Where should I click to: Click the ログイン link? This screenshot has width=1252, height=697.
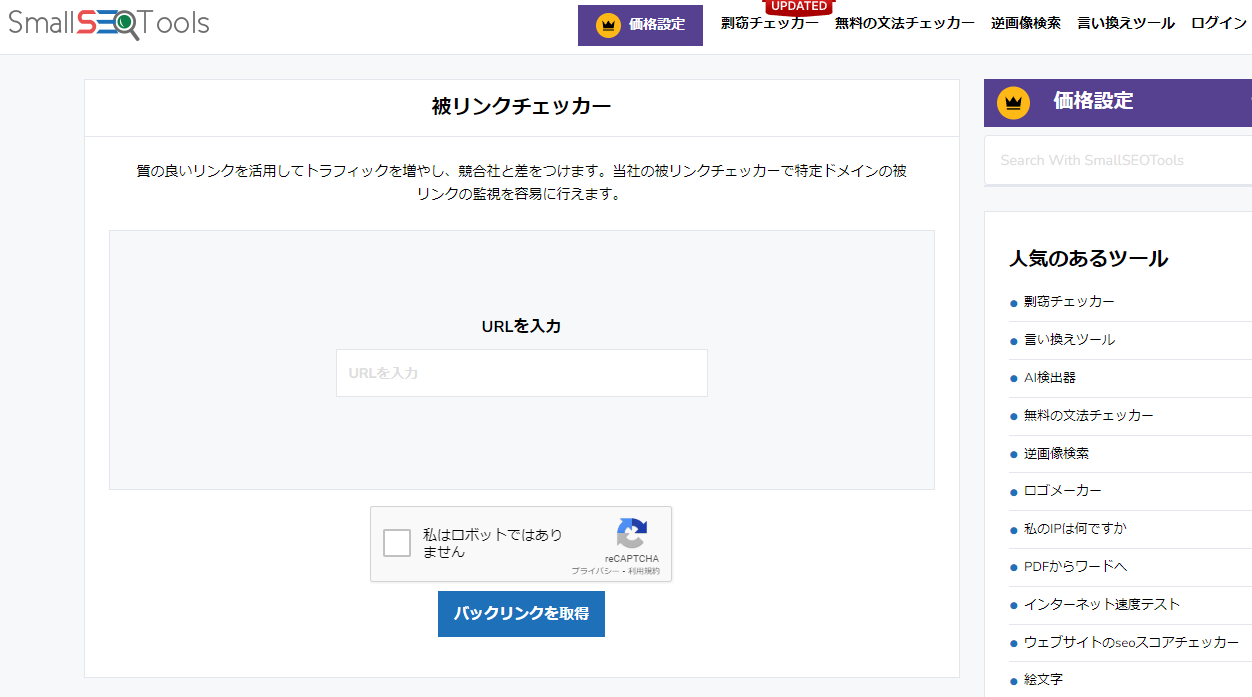point(1218,23)
